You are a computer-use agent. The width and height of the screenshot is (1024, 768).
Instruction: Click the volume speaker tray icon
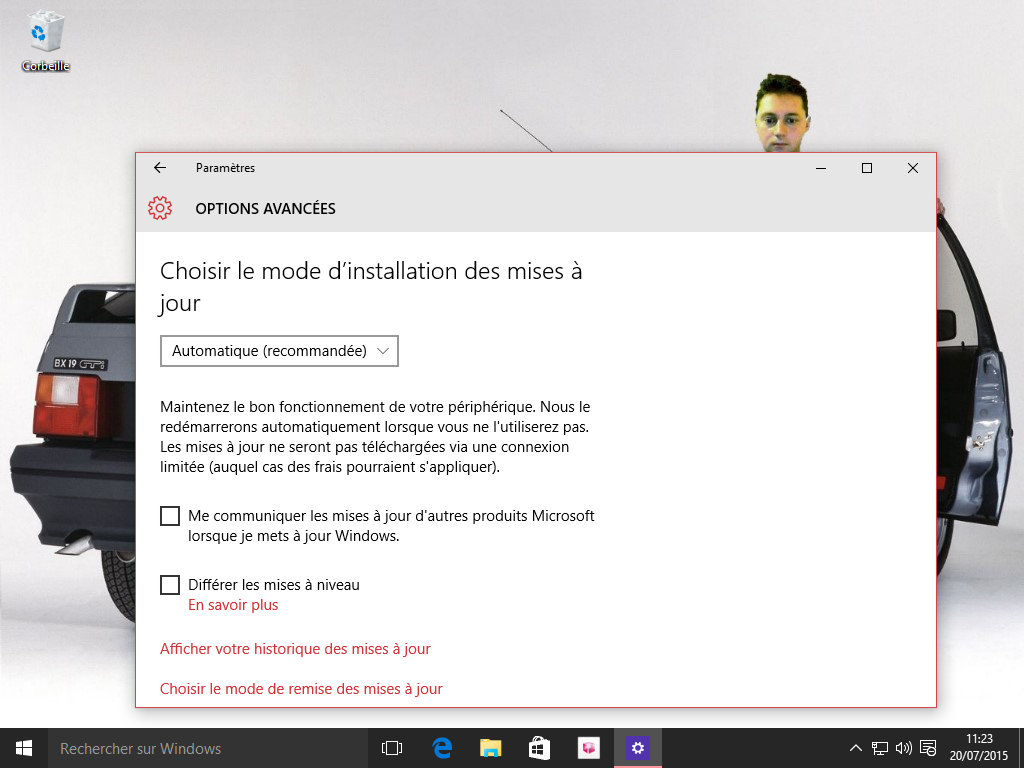pos(904,748)
